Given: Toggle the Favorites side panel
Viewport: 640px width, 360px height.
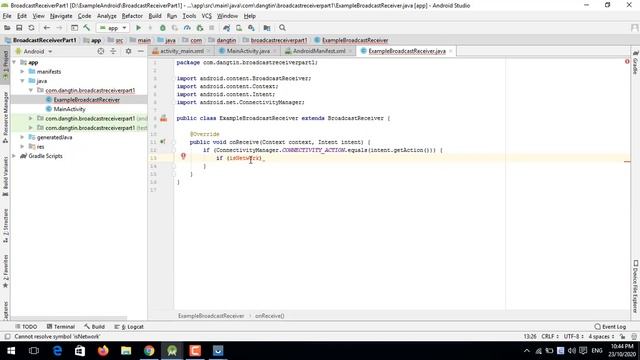Looking at the screenshot, I should [5, 271].
